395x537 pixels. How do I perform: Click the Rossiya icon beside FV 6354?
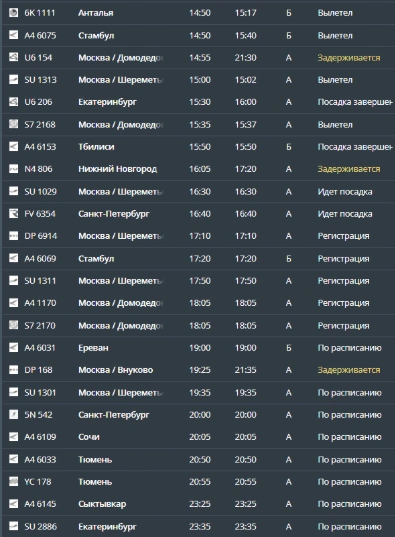[x=13, y=214]
